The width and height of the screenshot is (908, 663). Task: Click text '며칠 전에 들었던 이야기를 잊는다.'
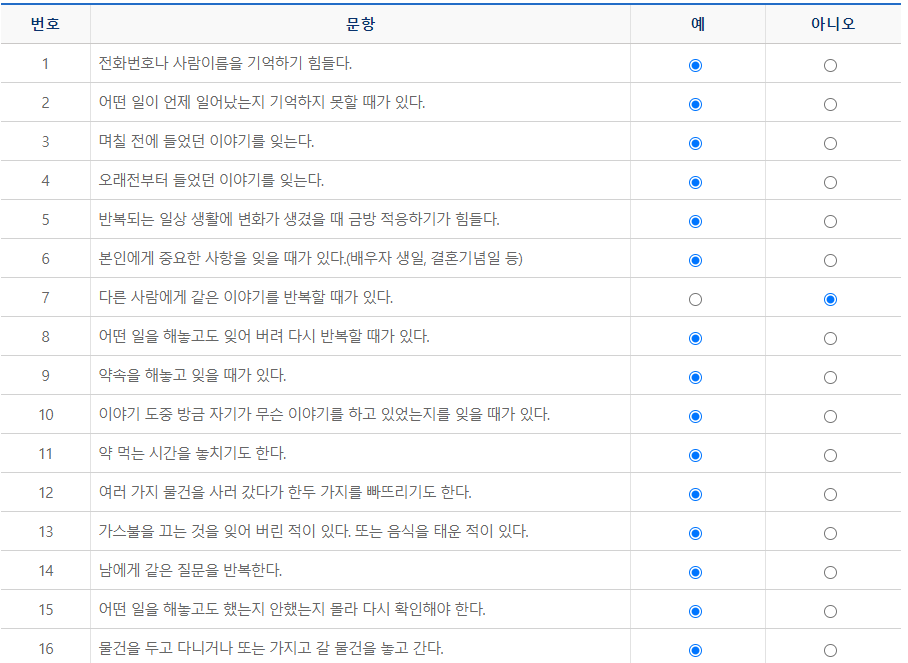(x=206, y=141)
